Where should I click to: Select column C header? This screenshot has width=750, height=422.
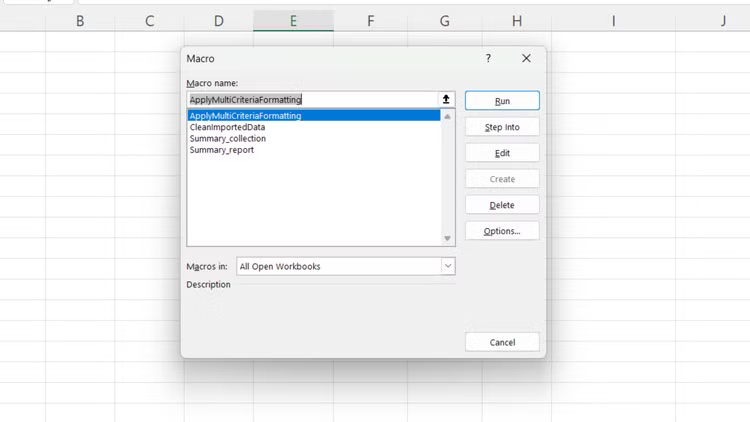pyautogui.click(x=149, y=21)
